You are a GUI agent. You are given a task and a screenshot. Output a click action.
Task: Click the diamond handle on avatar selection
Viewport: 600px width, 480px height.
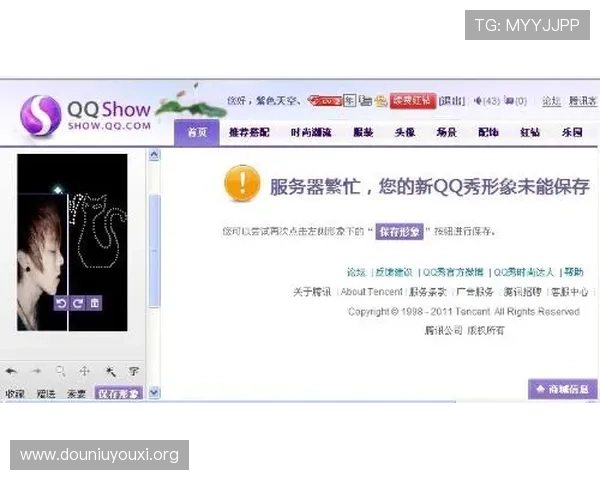pyautogui.click(x=58, y=190)
